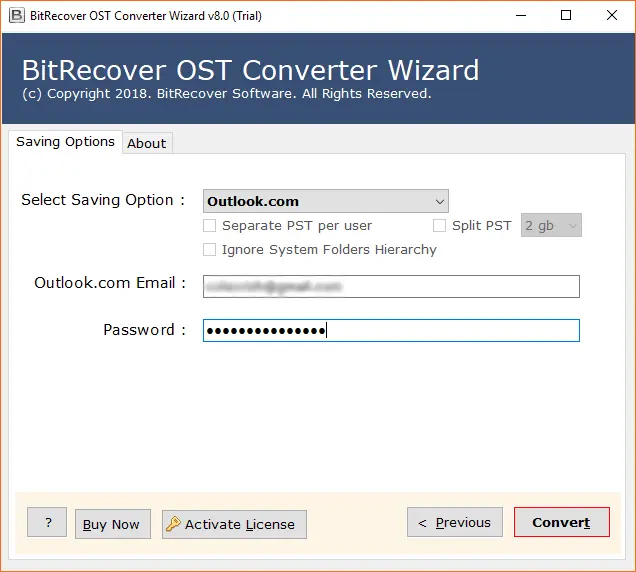
Task: Click inside the Password field
Action: (x=391, y=330)
